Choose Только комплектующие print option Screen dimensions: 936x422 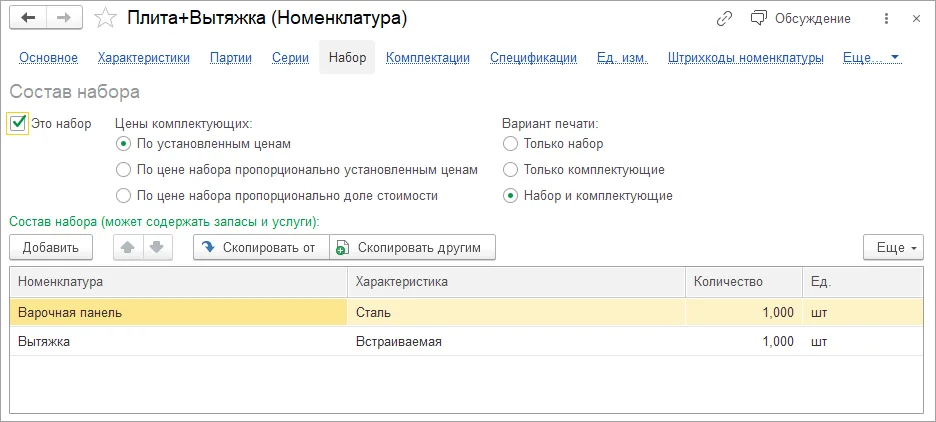click(x=510, y=170)
